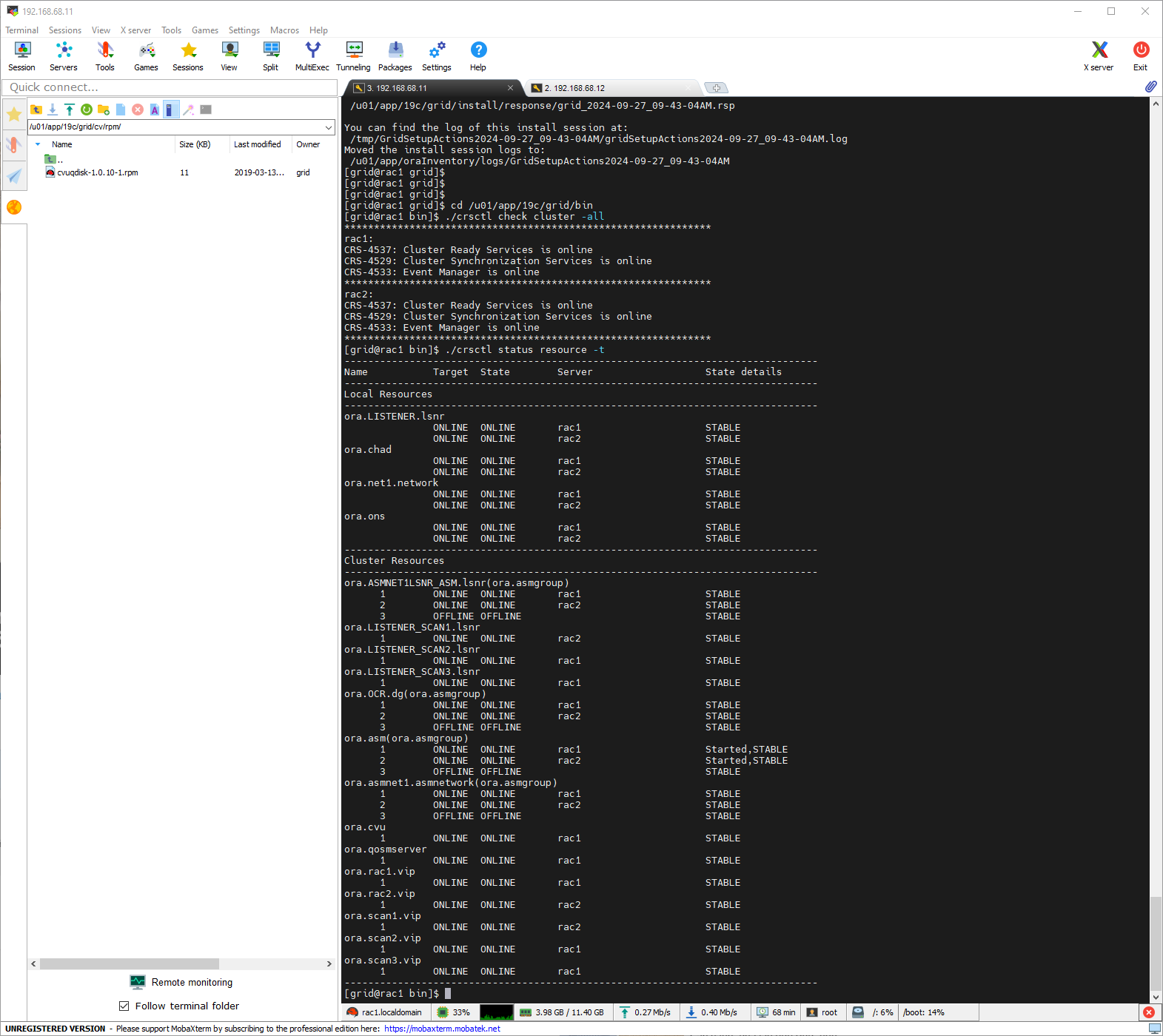Open a new terminal tab
The height and width of the screenshot is (1036, 1163).
click(x=716, y=88)
